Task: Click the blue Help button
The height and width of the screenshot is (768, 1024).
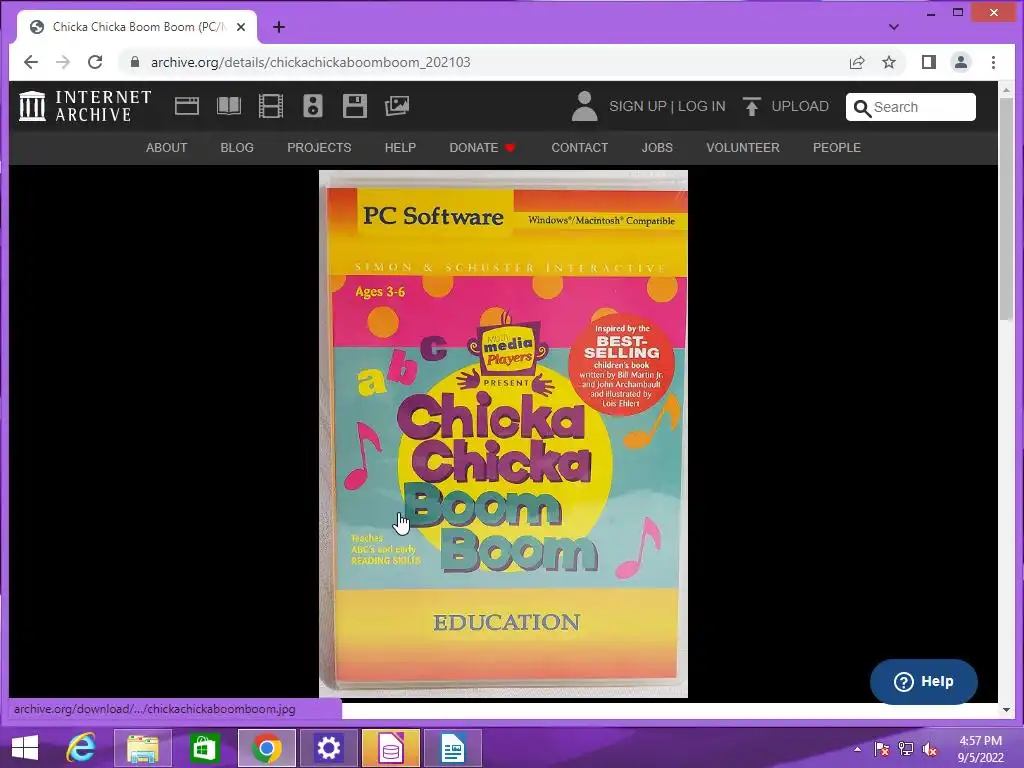Action: pyautogui.click(x=923, y=682)
